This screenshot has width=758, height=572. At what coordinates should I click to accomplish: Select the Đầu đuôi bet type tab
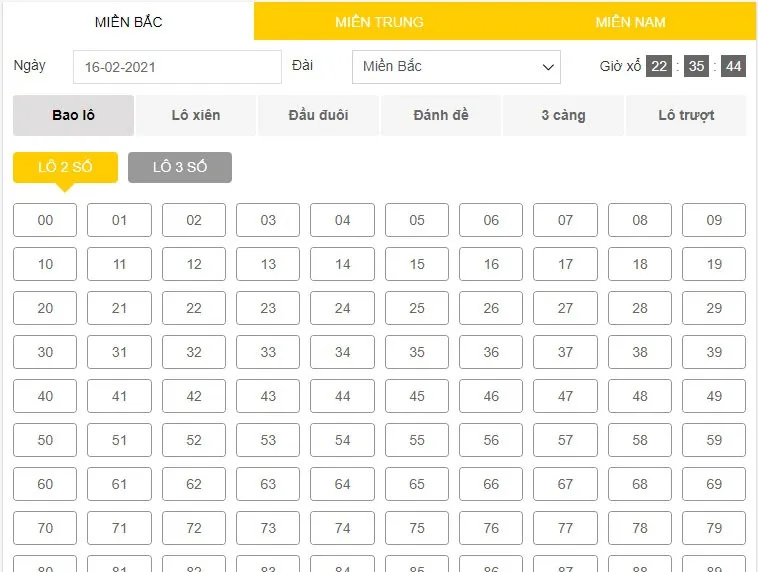coord(318,115)
